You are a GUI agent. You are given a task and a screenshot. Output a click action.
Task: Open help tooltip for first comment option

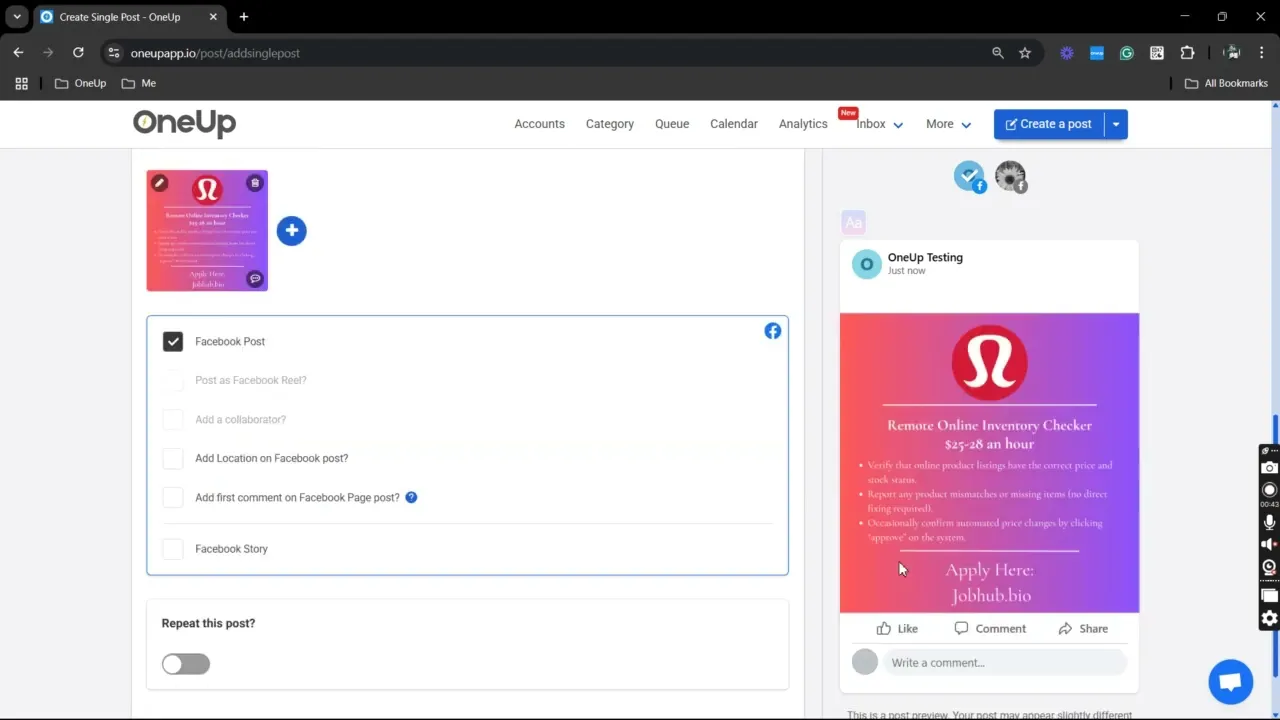[x=411, y=497]
